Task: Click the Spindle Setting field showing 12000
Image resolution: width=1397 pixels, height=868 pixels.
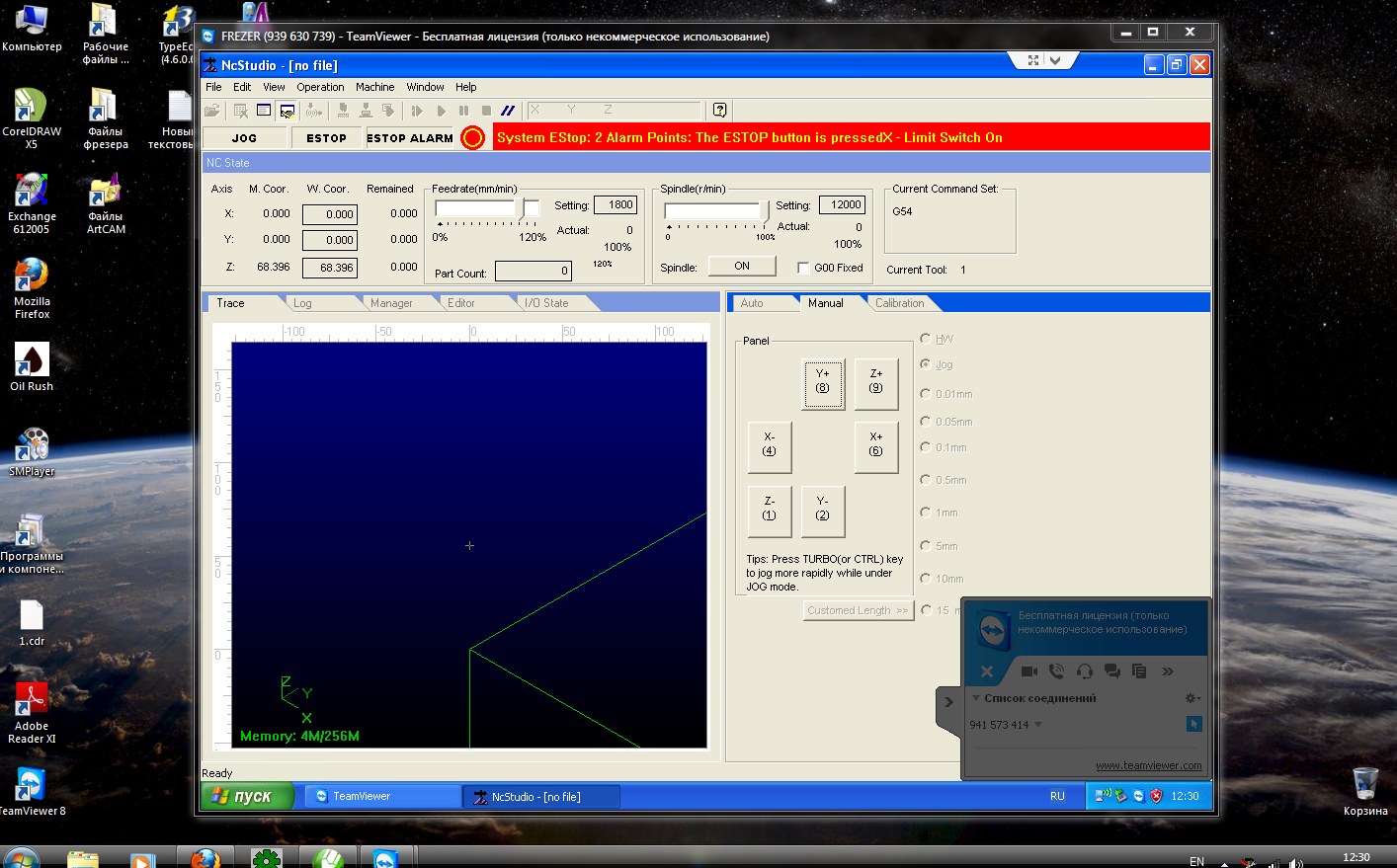Action: 842,205
